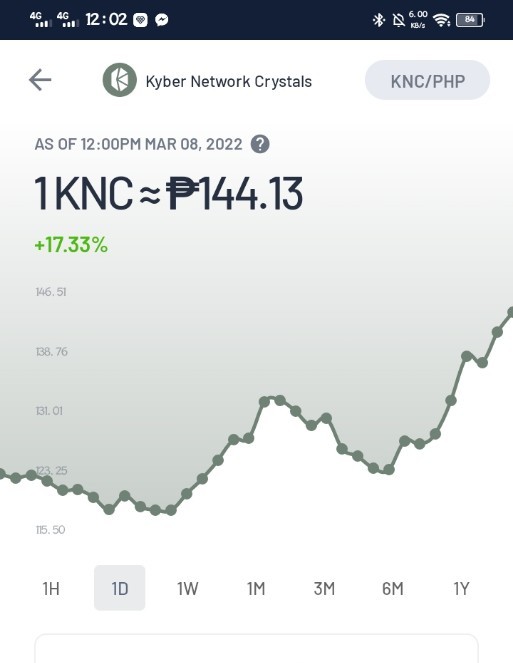Tap the Messenger notification icon
The image size is (513, 663).
(162, 20)
